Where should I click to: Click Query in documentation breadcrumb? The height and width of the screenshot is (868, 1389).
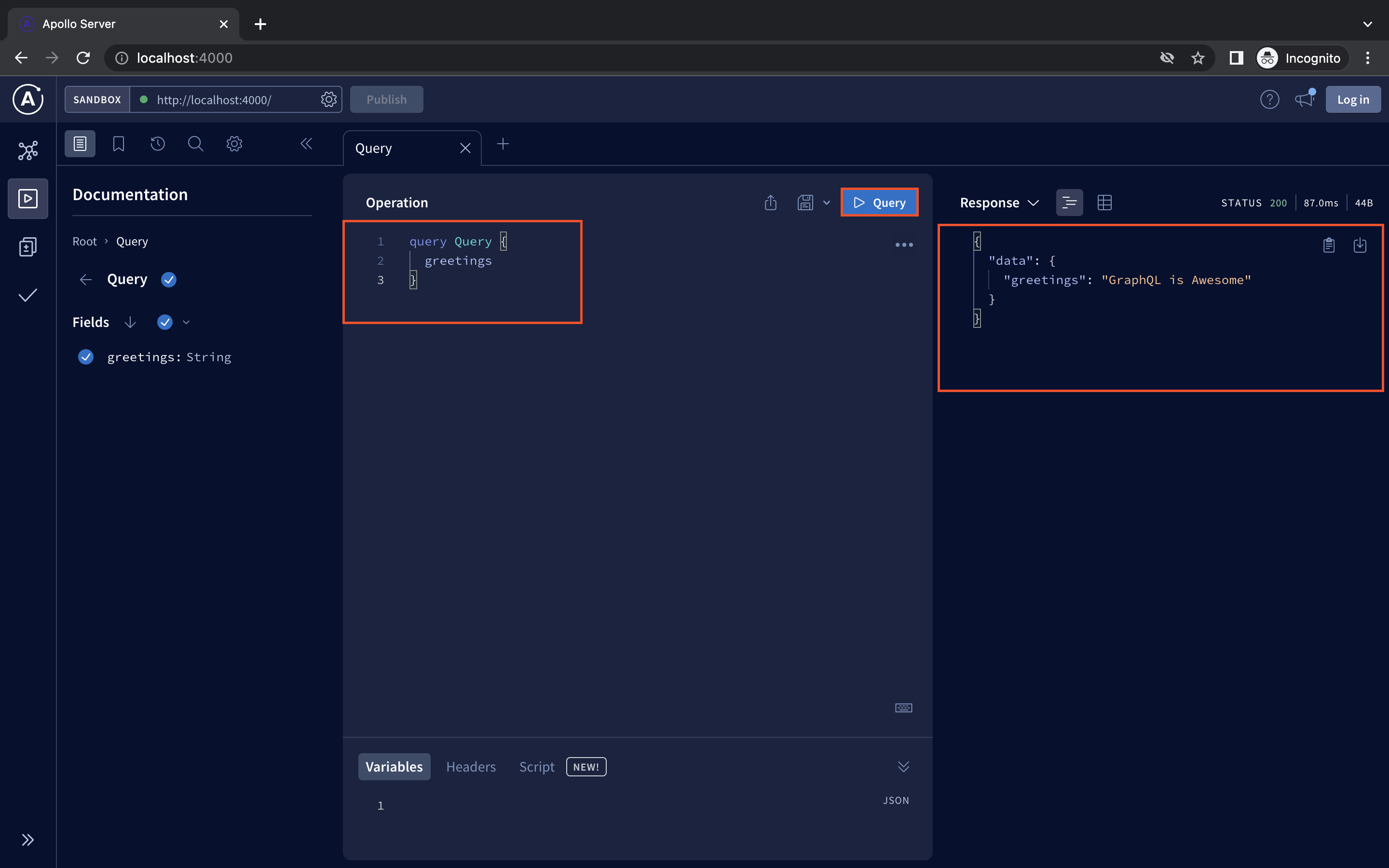[x=132, y=242]
